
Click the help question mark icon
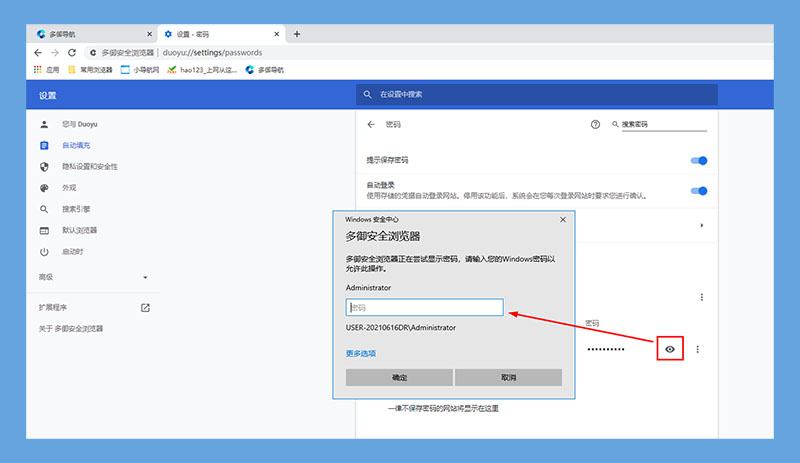click(x=595, y=125)
